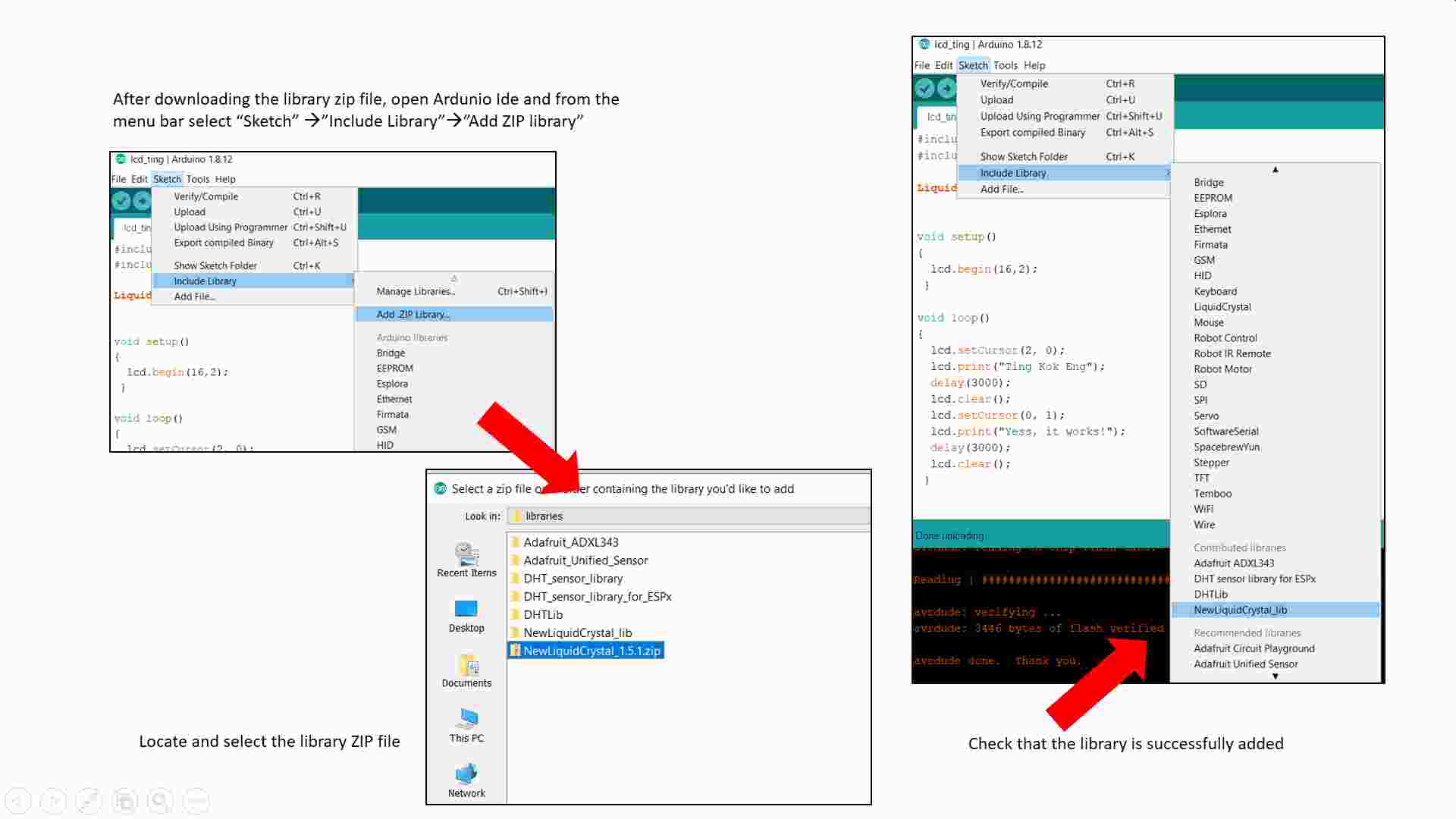This screenshot has width=1456, height=819.
Task: Select SoftwareSerial library in right window list
Action: pos(1276,431)
